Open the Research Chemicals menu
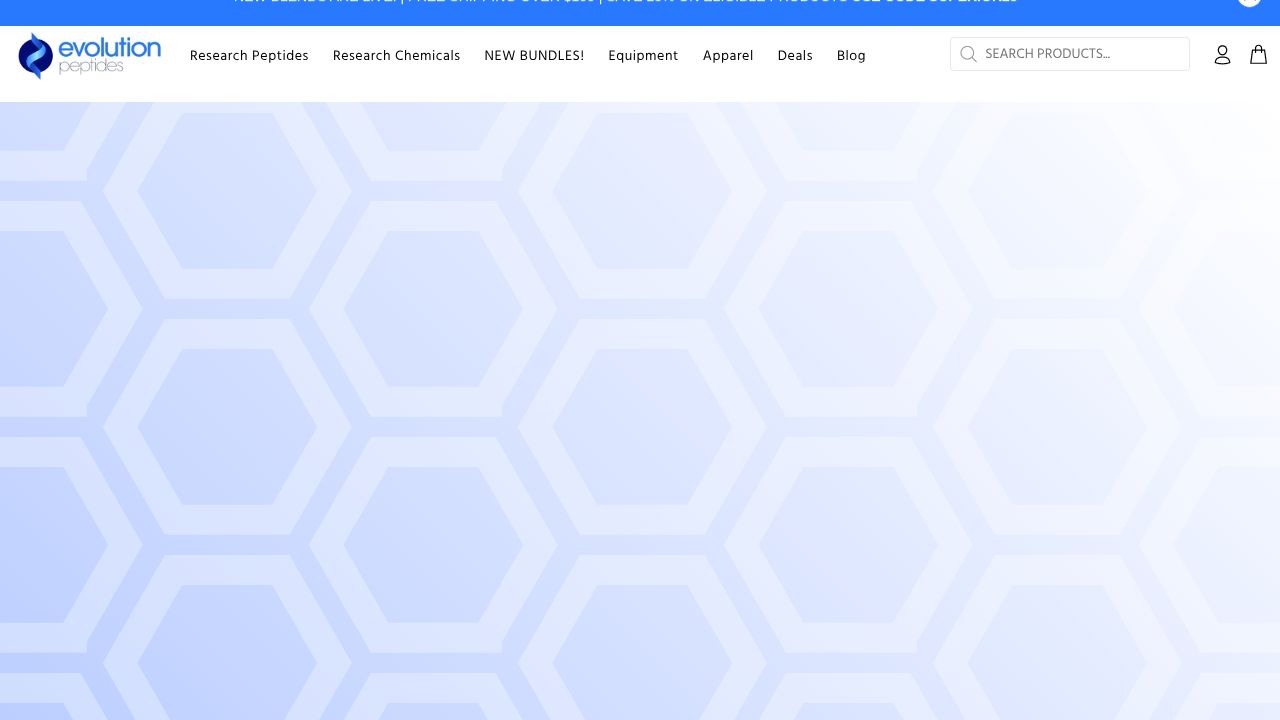This screenshot has width=1280, height=720. point(396,56)
